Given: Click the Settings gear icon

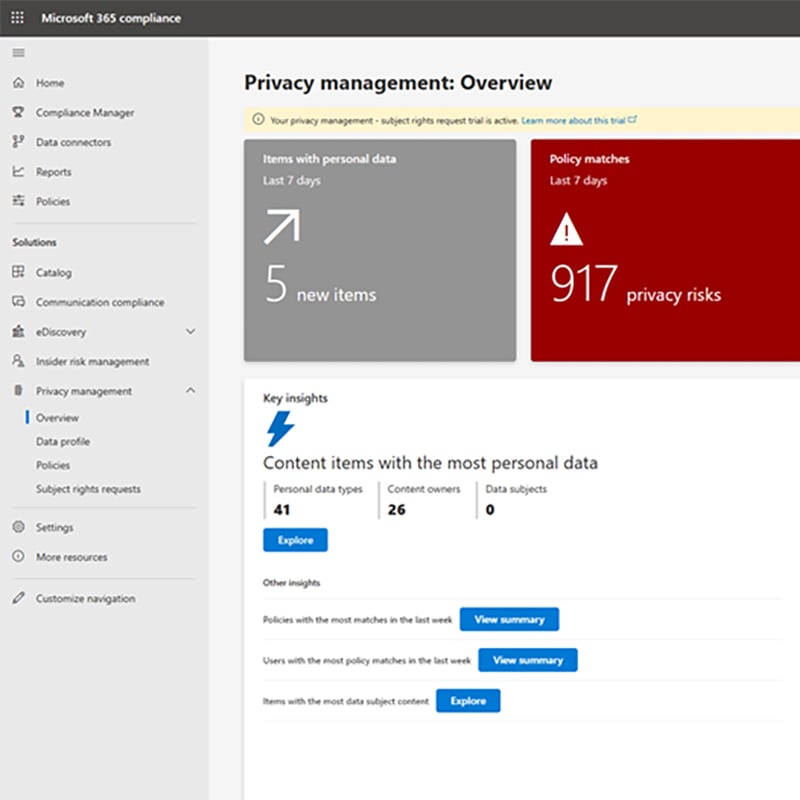Looking at the screenshot, I should pyautogui.click(x=18, y=527).
